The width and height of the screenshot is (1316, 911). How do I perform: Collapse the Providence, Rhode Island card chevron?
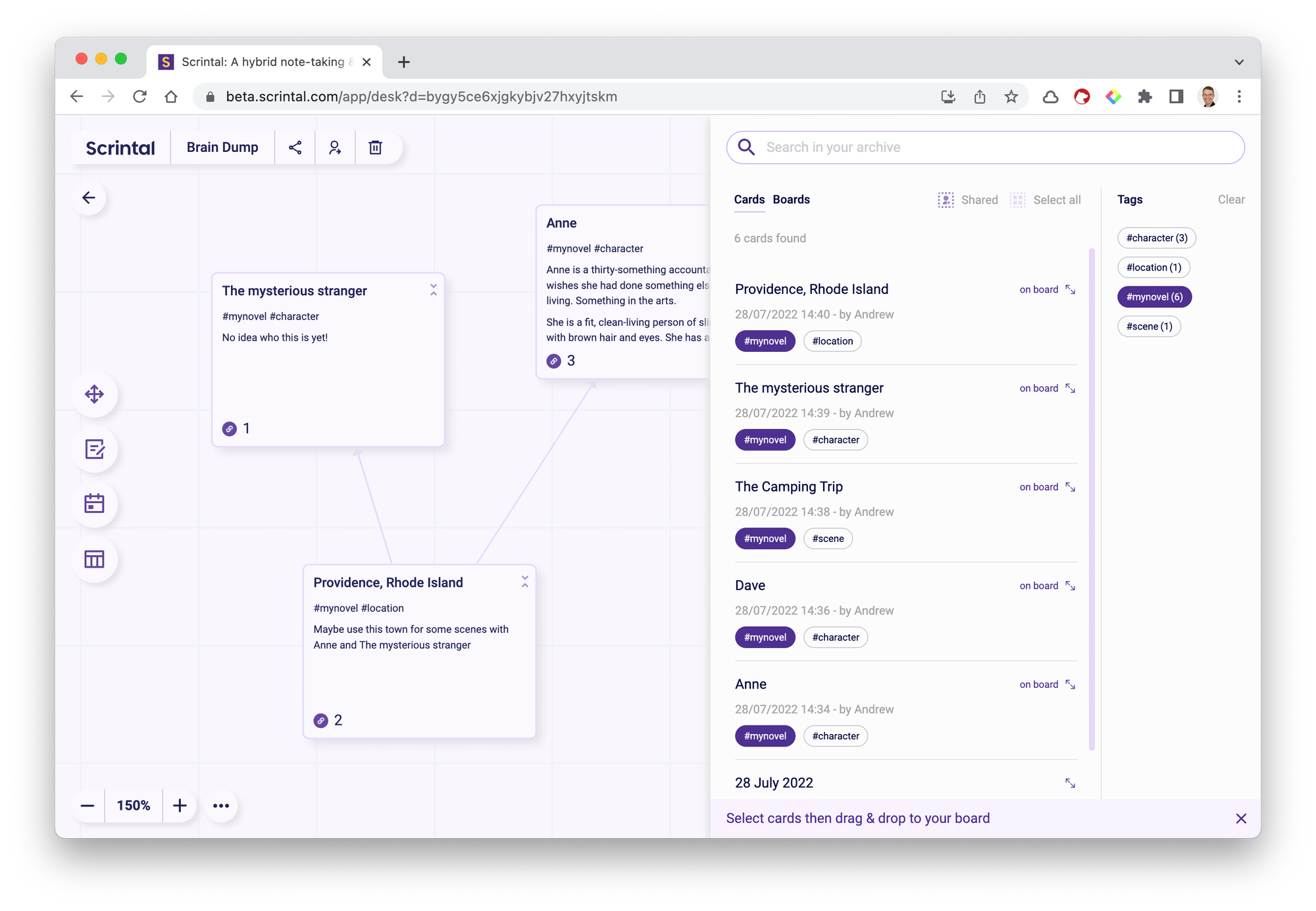tap(524, 581)
